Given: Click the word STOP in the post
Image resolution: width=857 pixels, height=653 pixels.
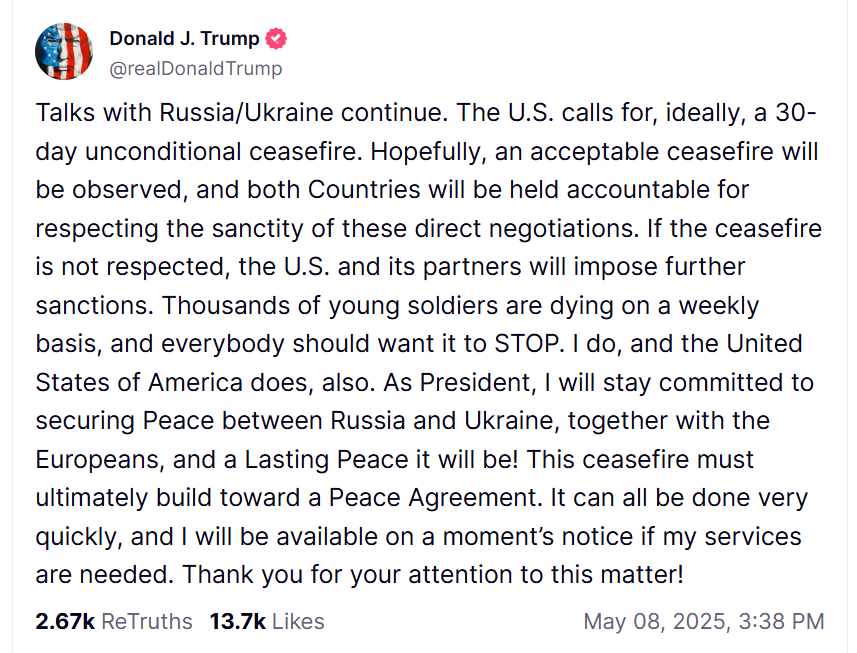Looking at the screenshot, I should click(526, 344).
